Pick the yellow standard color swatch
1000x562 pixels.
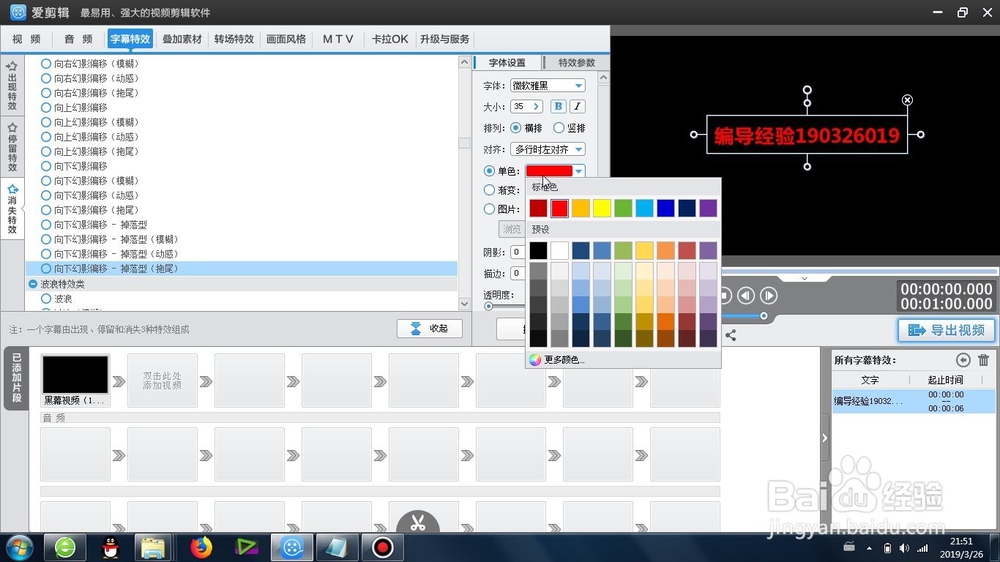coord(602,208)
